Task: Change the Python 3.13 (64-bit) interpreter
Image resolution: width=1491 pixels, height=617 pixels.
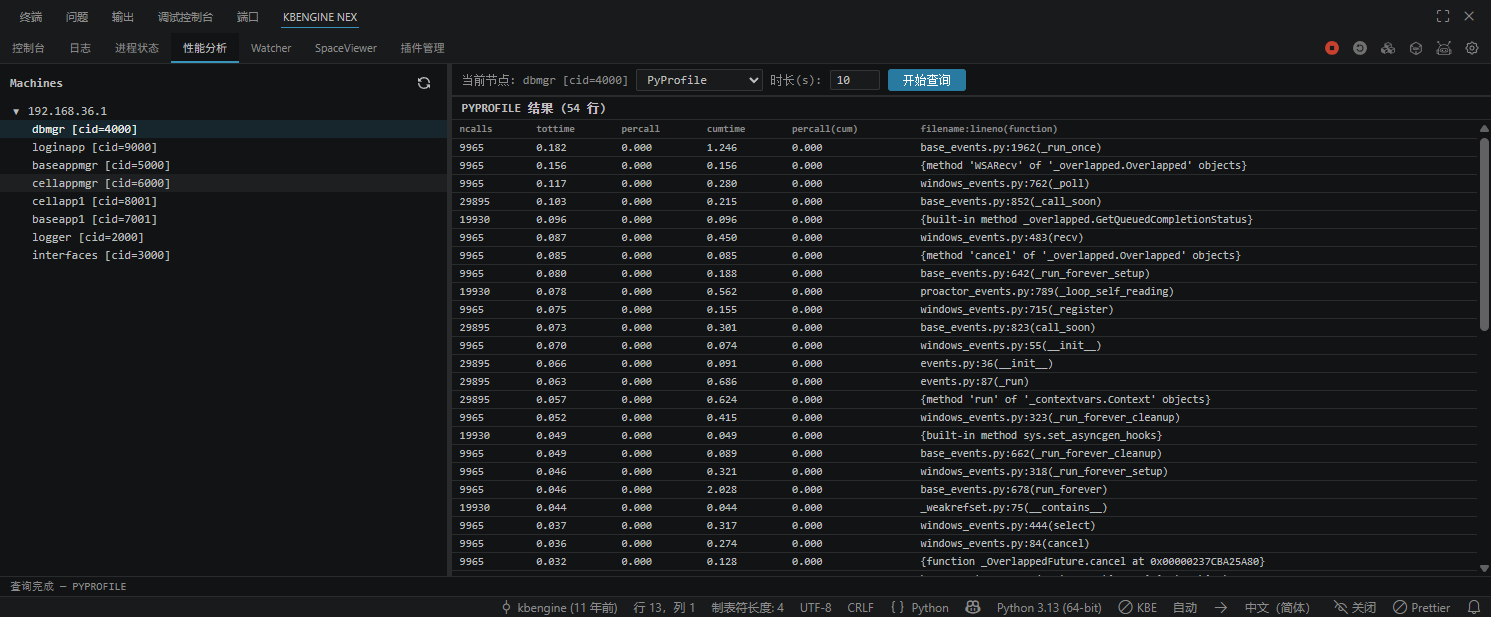Action: 1049,607
